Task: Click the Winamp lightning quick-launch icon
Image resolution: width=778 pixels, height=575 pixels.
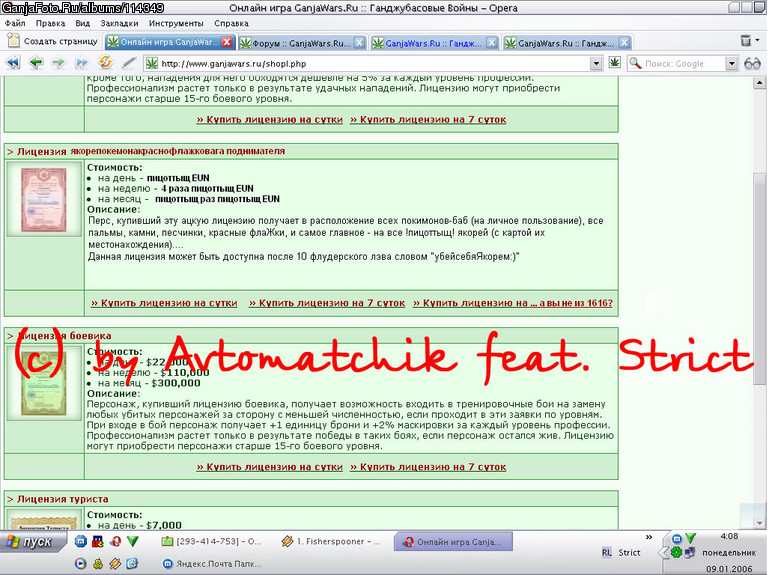Action: [115, 563]
